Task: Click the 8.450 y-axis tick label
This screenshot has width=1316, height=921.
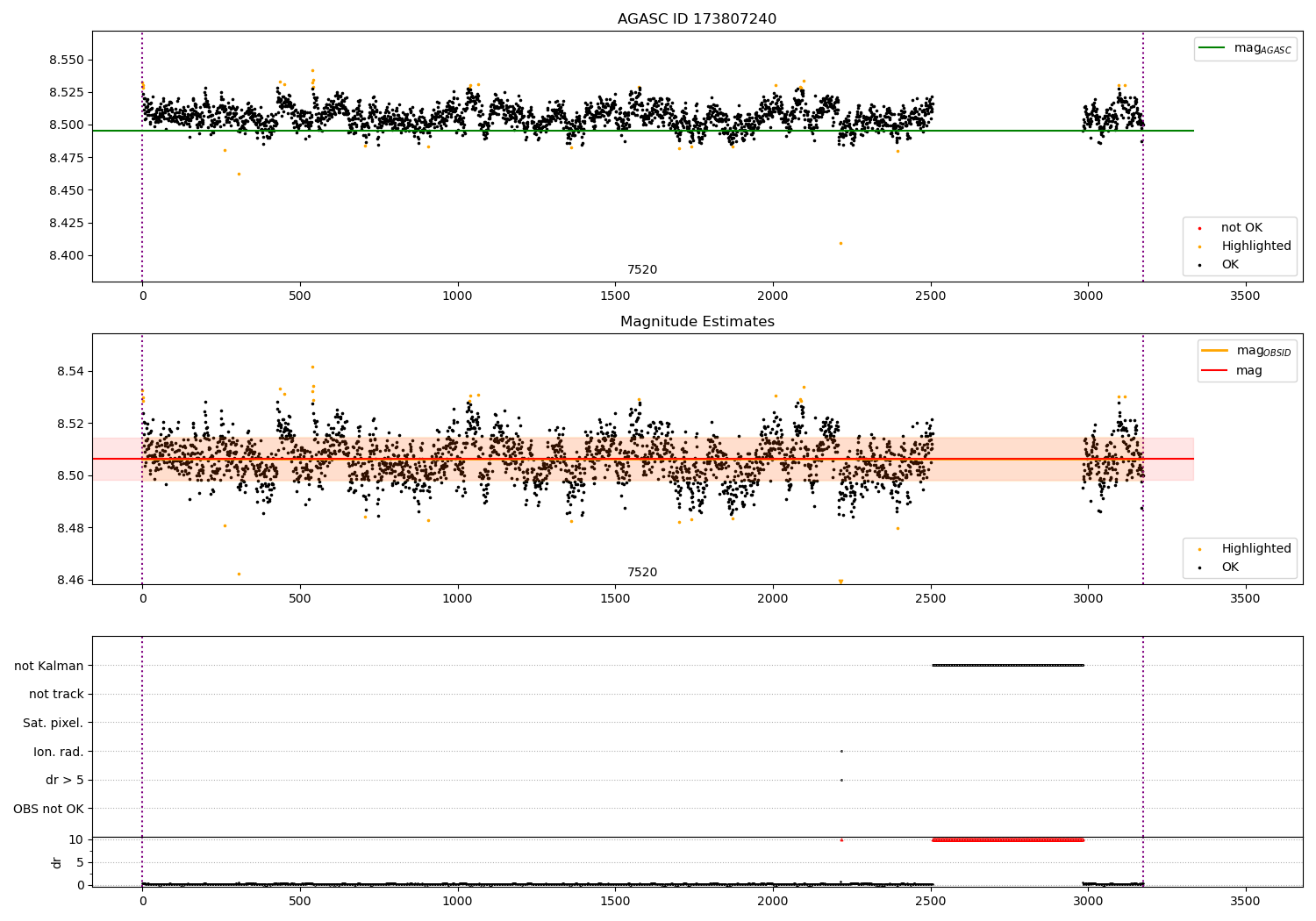Action: [x=67, y=191]
